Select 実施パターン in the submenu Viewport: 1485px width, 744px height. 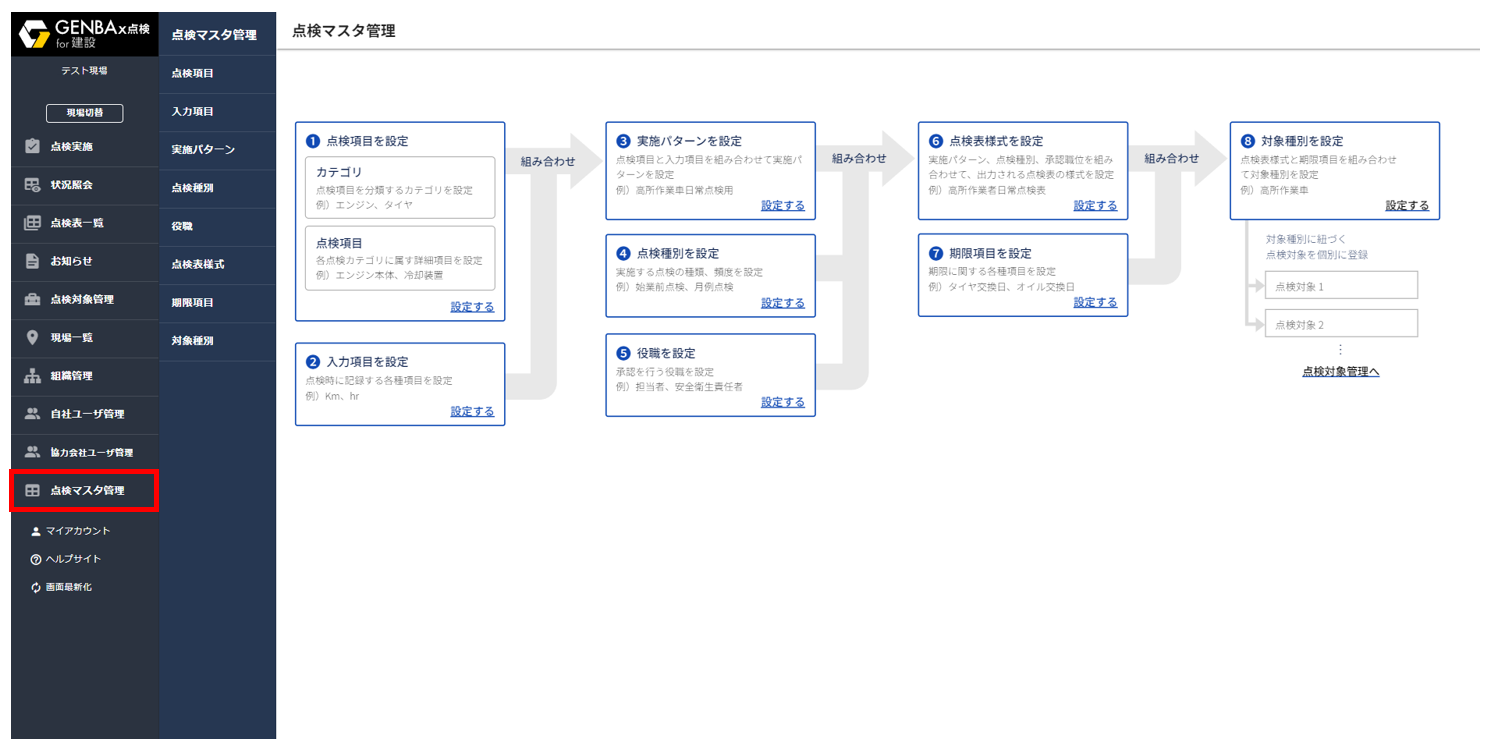[203, 150]
